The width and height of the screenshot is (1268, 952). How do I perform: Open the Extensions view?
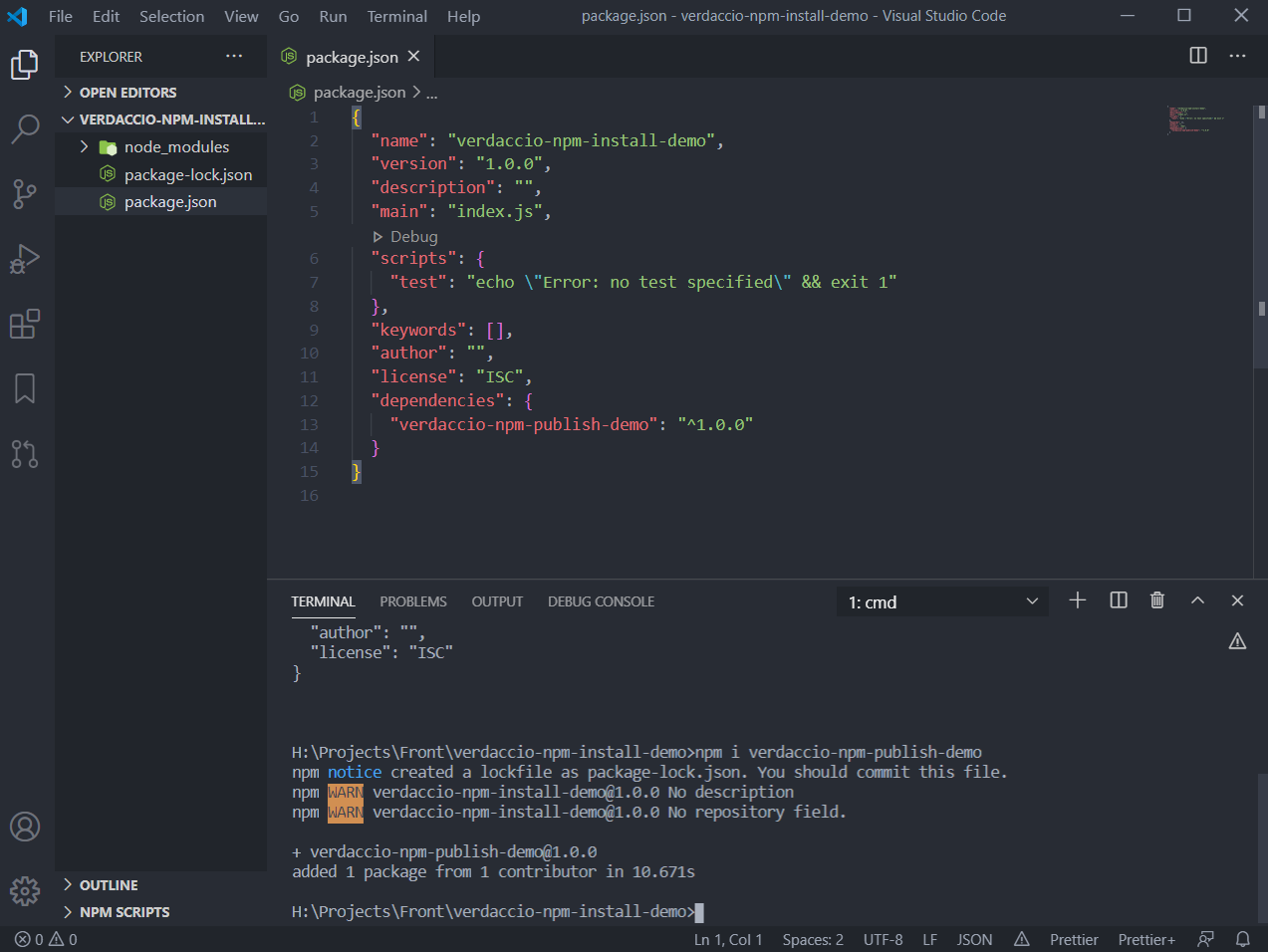pos(25,324)
